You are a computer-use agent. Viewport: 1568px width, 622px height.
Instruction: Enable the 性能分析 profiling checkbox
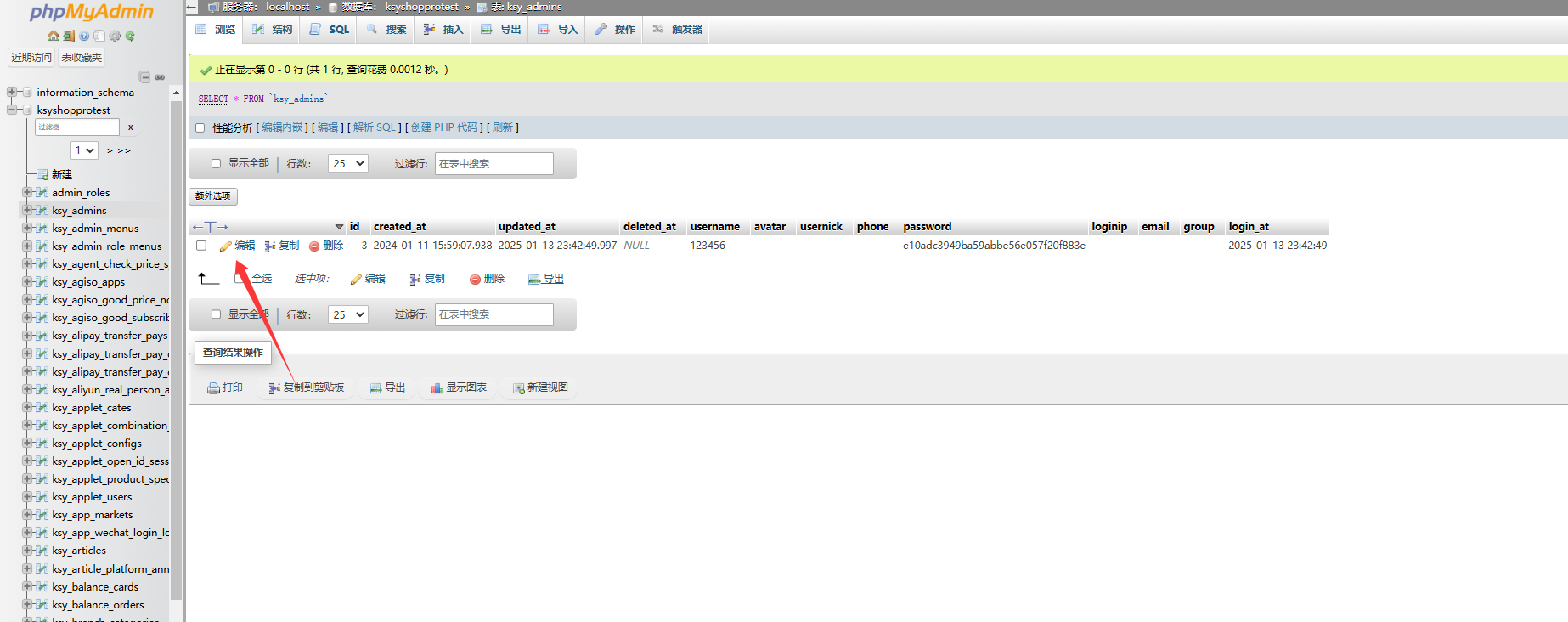point(200,128)
